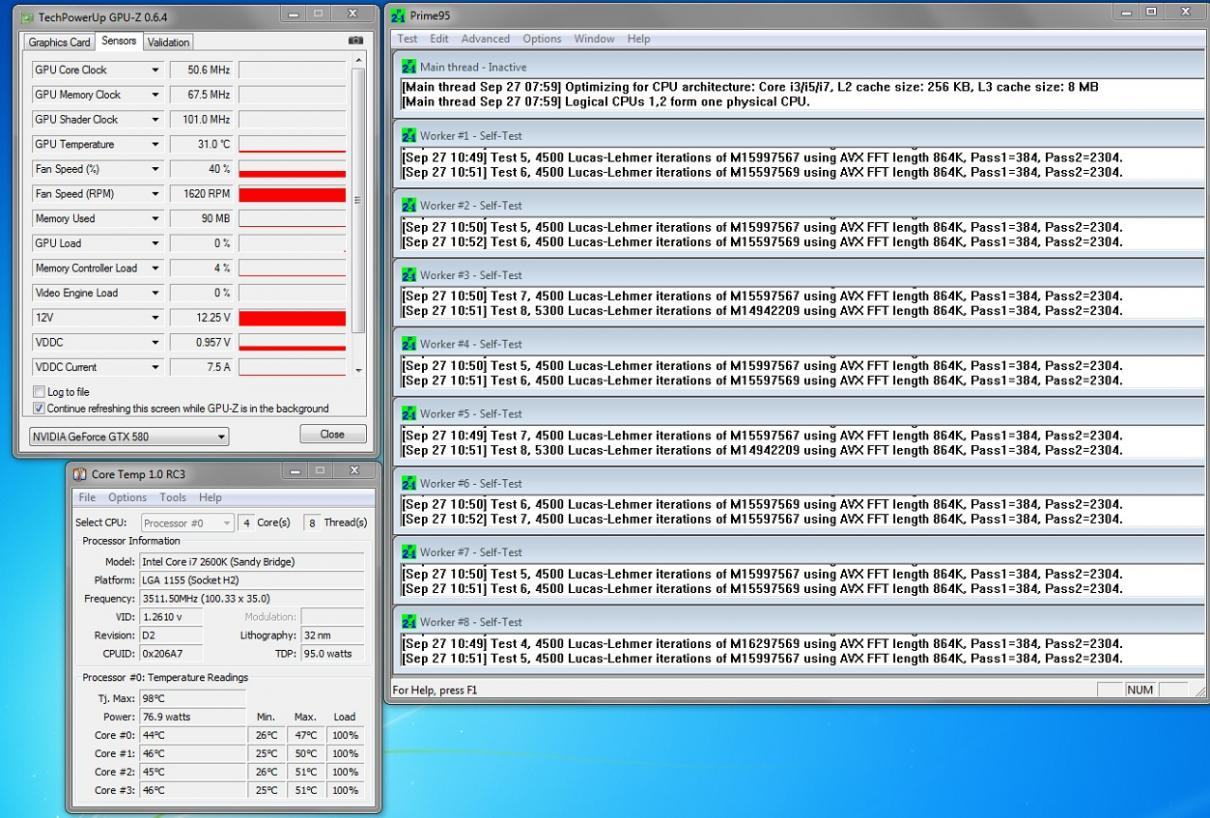1210x818 pixels.
Task: Click the Power 76.9 watts field
Action: (x=191, y=716)
